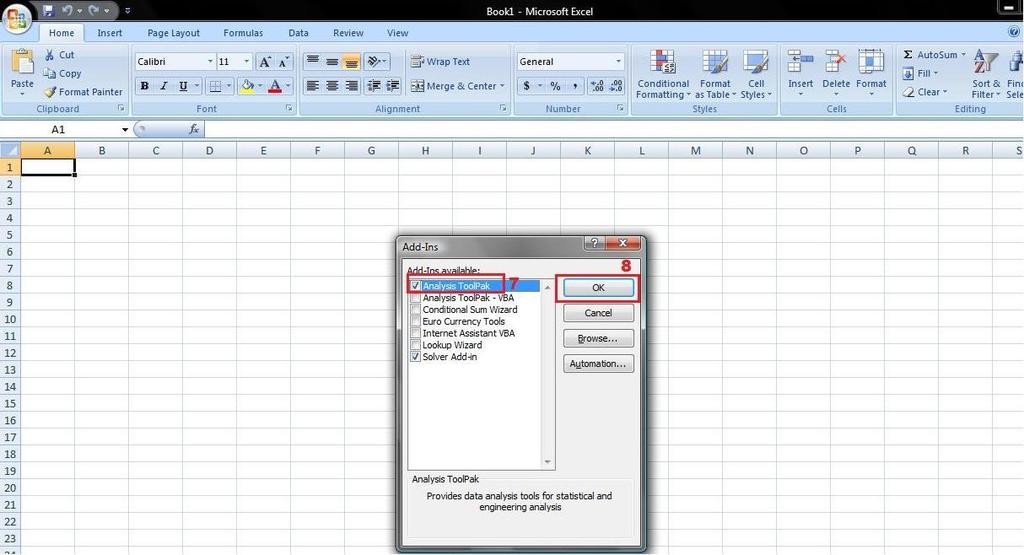Save workbook from Quick Access Toolbar
The image size is (1024, 555).
48,10
